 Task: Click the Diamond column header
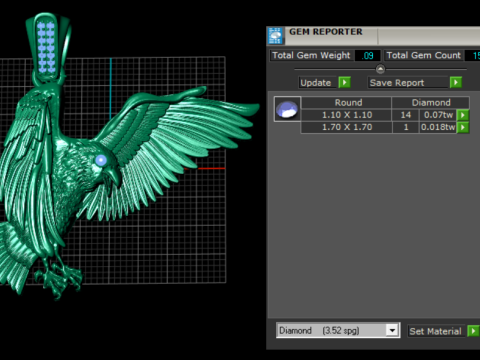(x=431, y=103)
